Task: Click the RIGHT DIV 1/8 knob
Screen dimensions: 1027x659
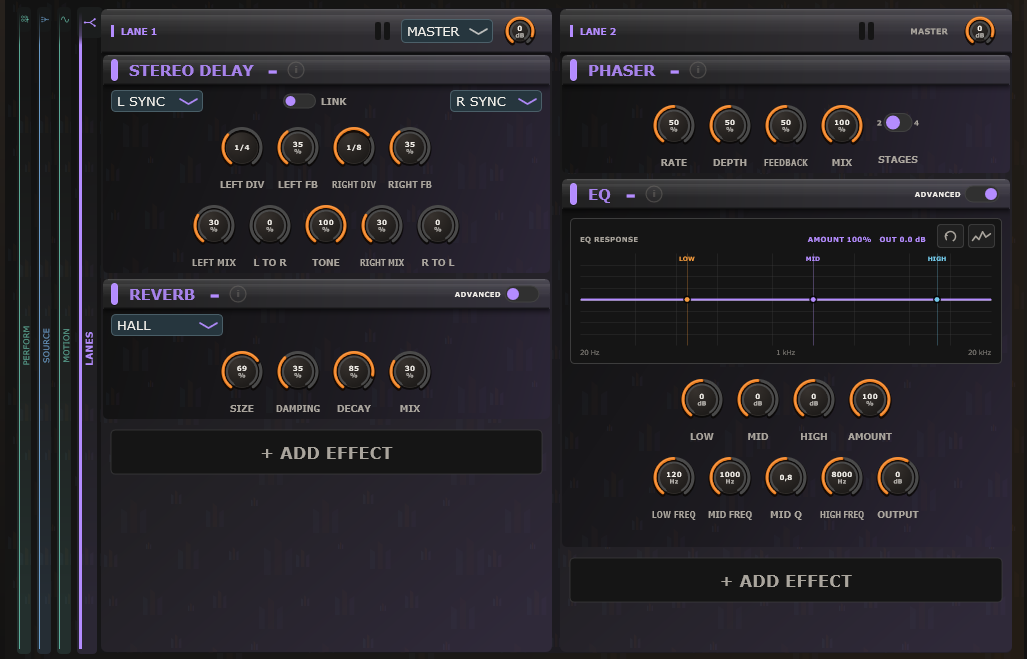Action: (x=354, y=148)
